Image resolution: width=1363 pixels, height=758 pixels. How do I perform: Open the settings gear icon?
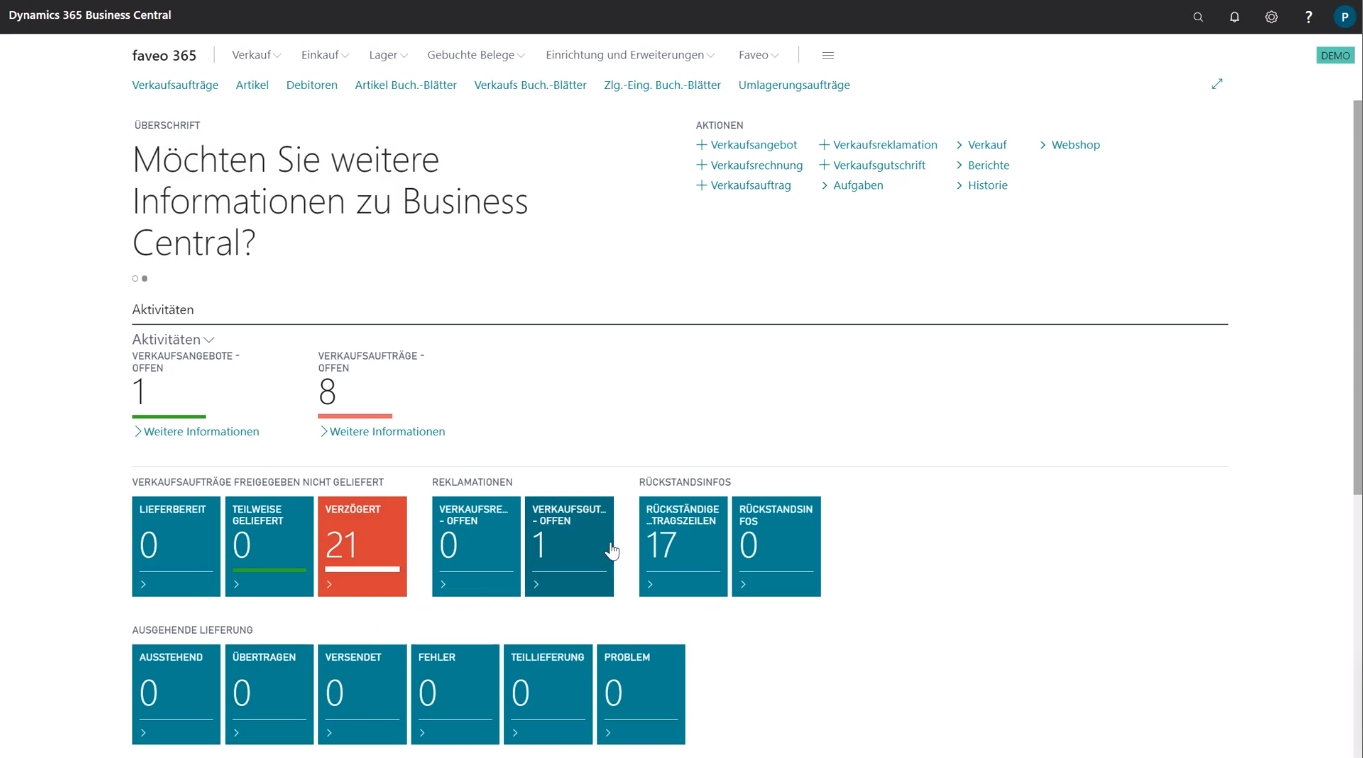tap(1272, 17)
